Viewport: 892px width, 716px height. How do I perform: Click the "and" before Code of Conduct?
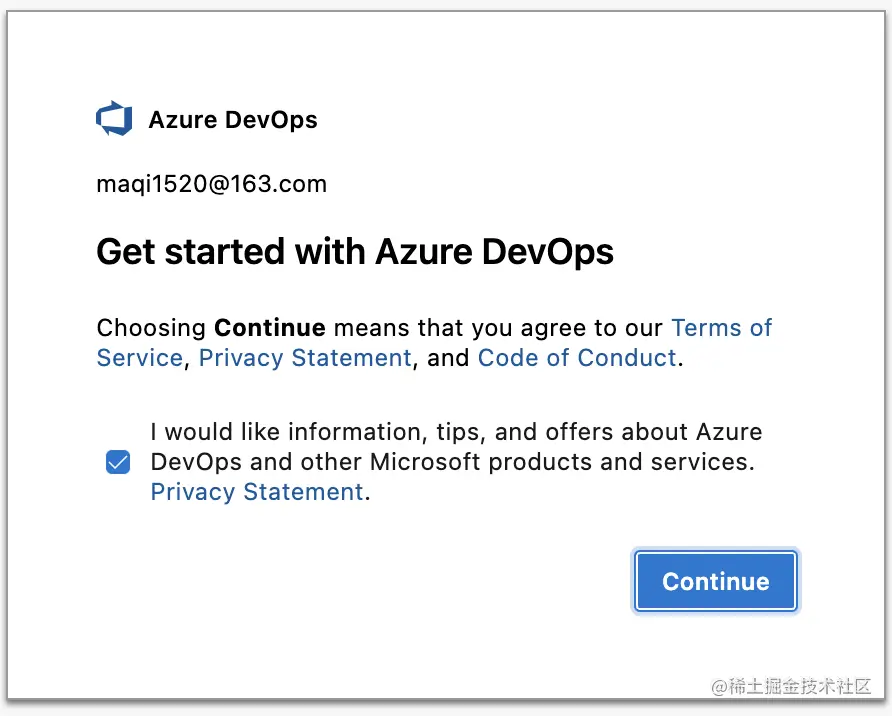pos(448,358)
